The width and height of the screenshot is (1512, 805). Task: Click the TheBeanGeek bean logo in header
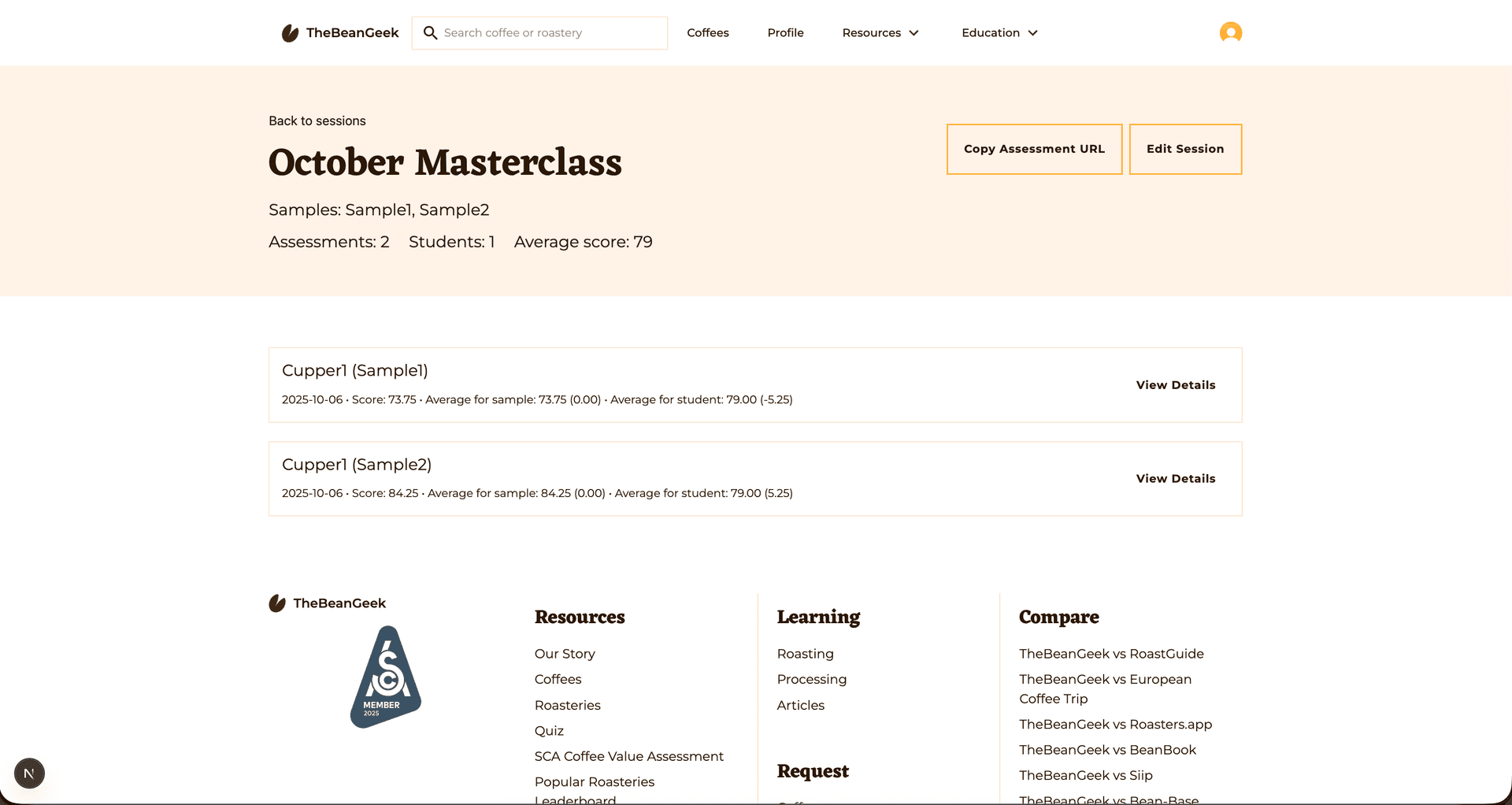[290, 33]
